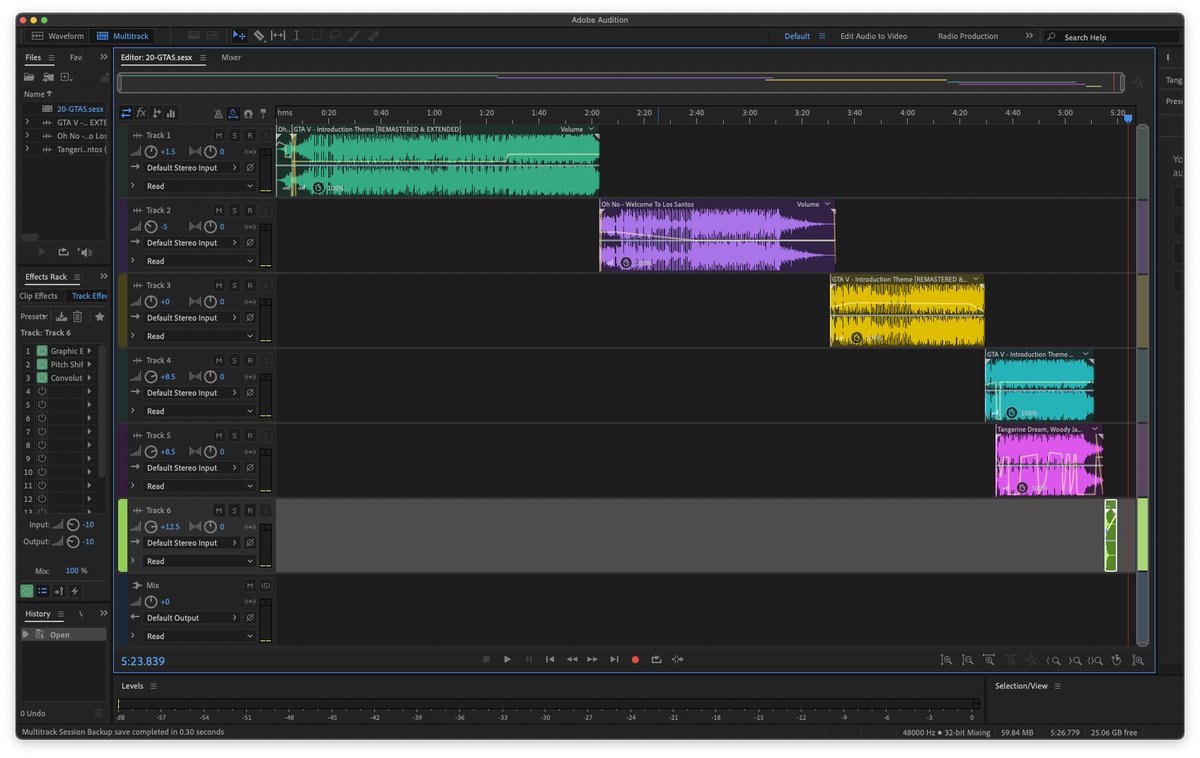
Task: Select the Slip tool
Action: click(x=278, y=35)
